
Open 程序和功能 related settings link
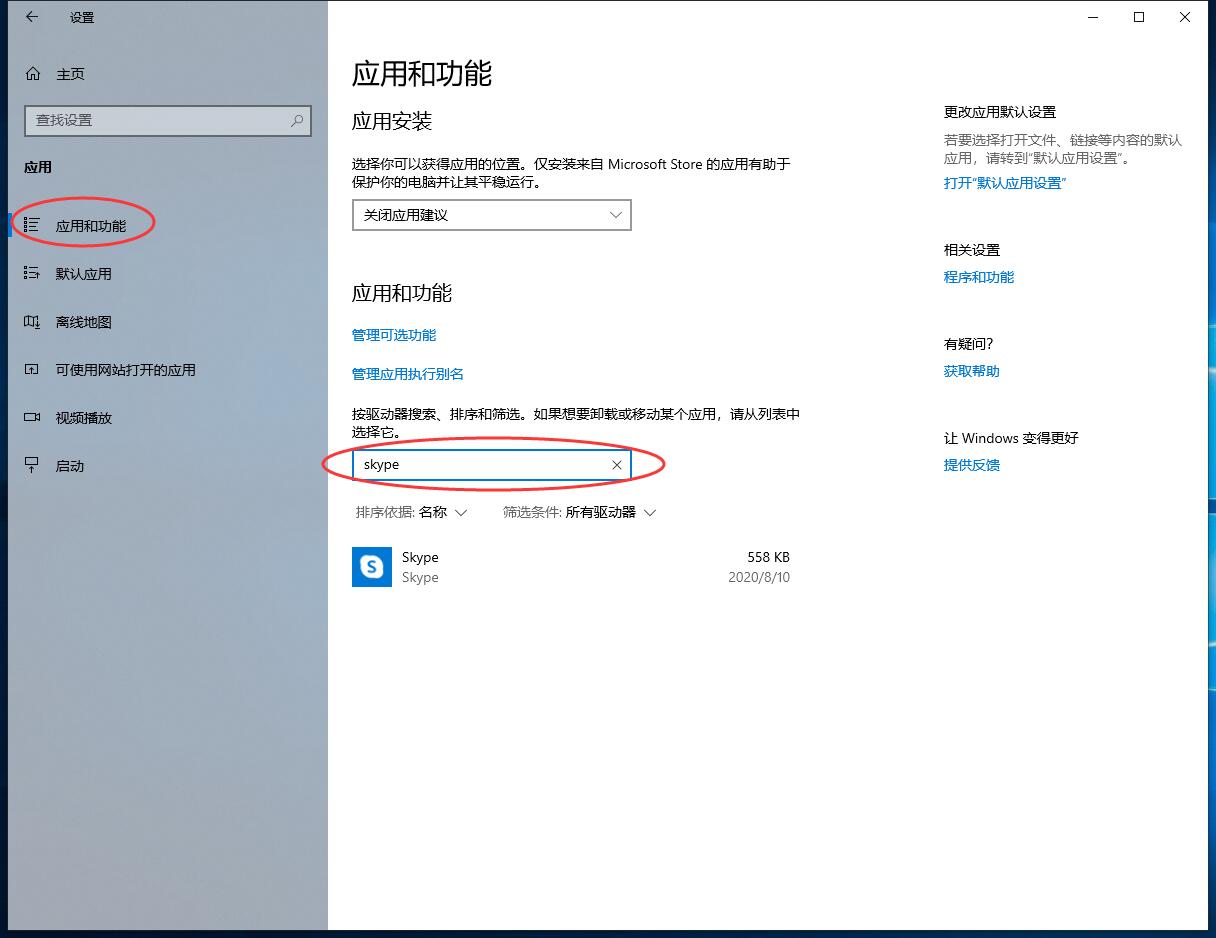[x=979, y=277]
